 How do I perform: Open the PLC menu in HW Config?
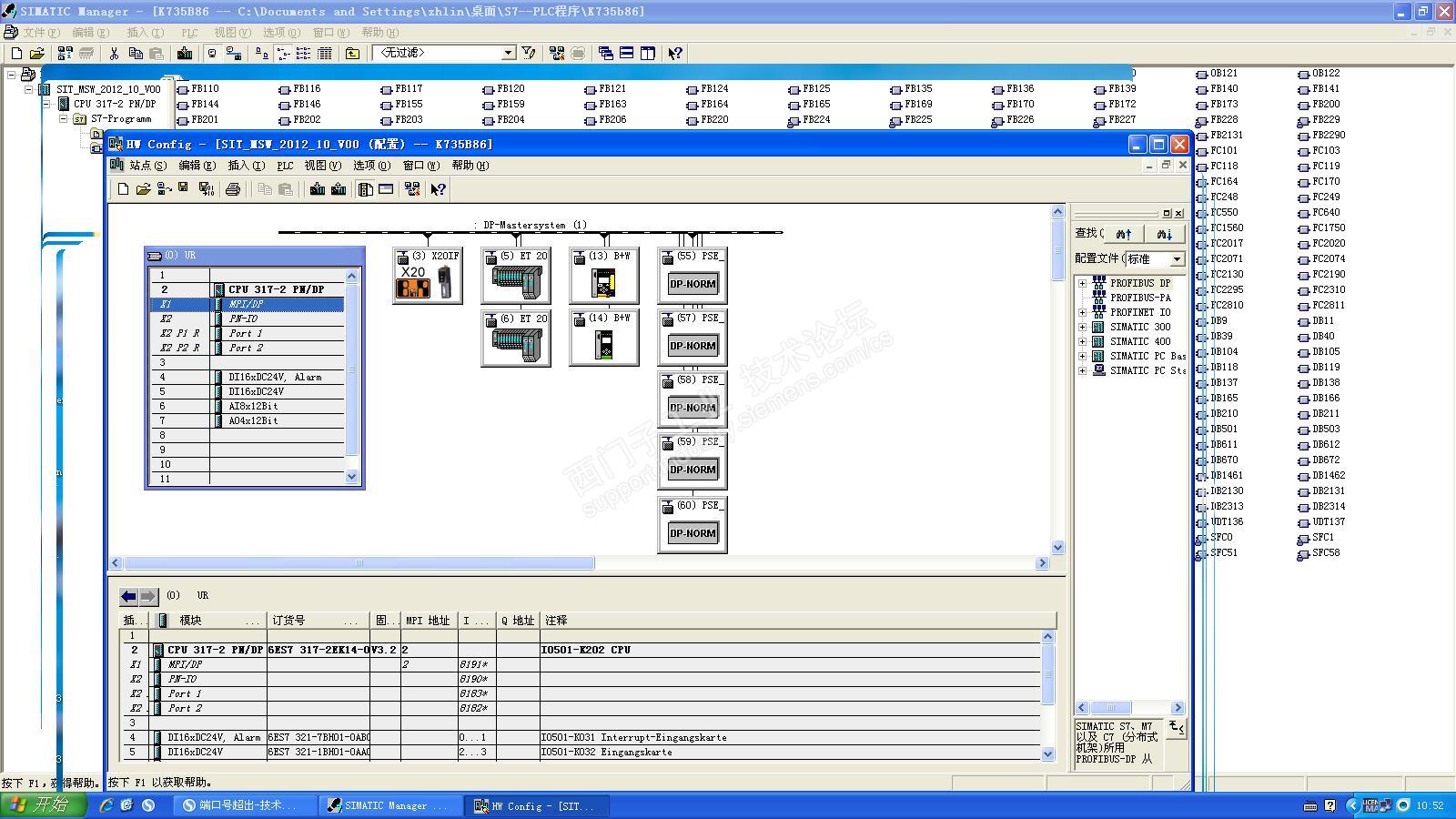[285, 166]
